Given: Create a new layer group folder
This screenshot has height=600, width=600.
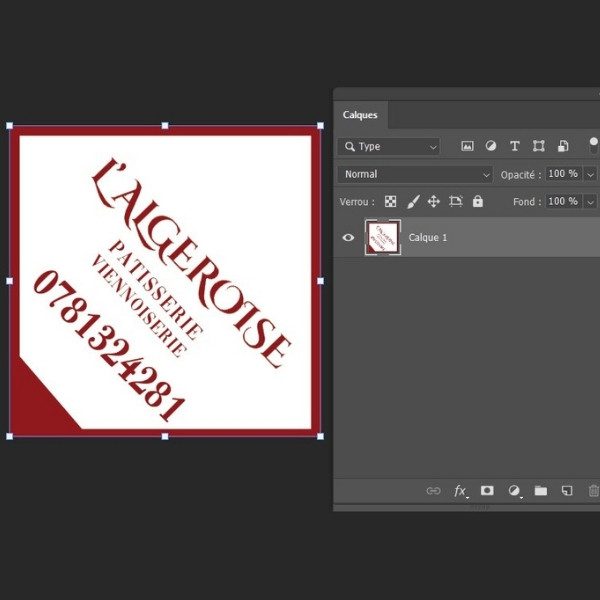Looking at the screenshot, I should click(541, 491).
